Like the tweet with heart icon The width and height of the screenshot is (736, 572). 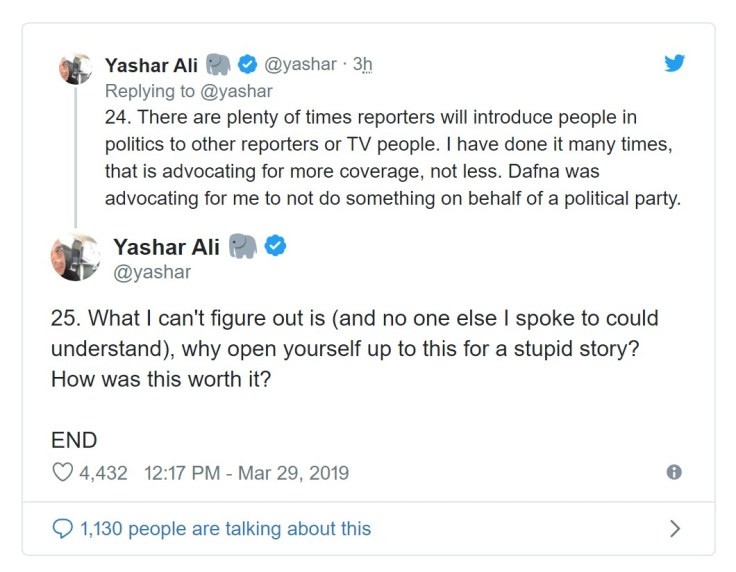(x=62, y=473)
